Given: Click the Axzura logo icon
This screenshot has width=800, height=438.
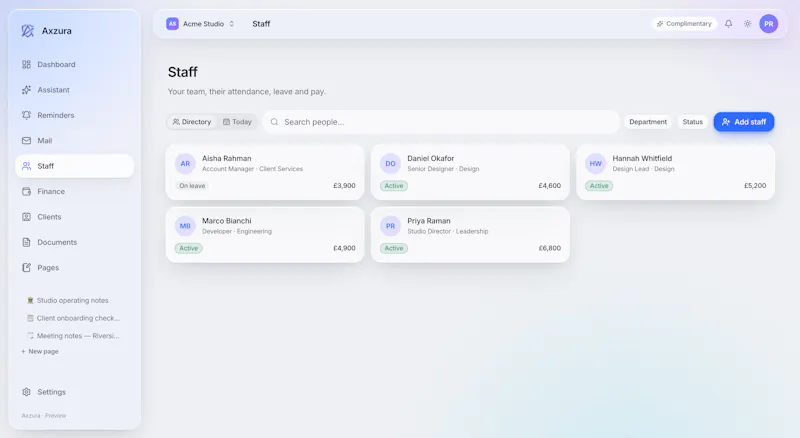Looking at the screenshot, I should pos(28,31).
